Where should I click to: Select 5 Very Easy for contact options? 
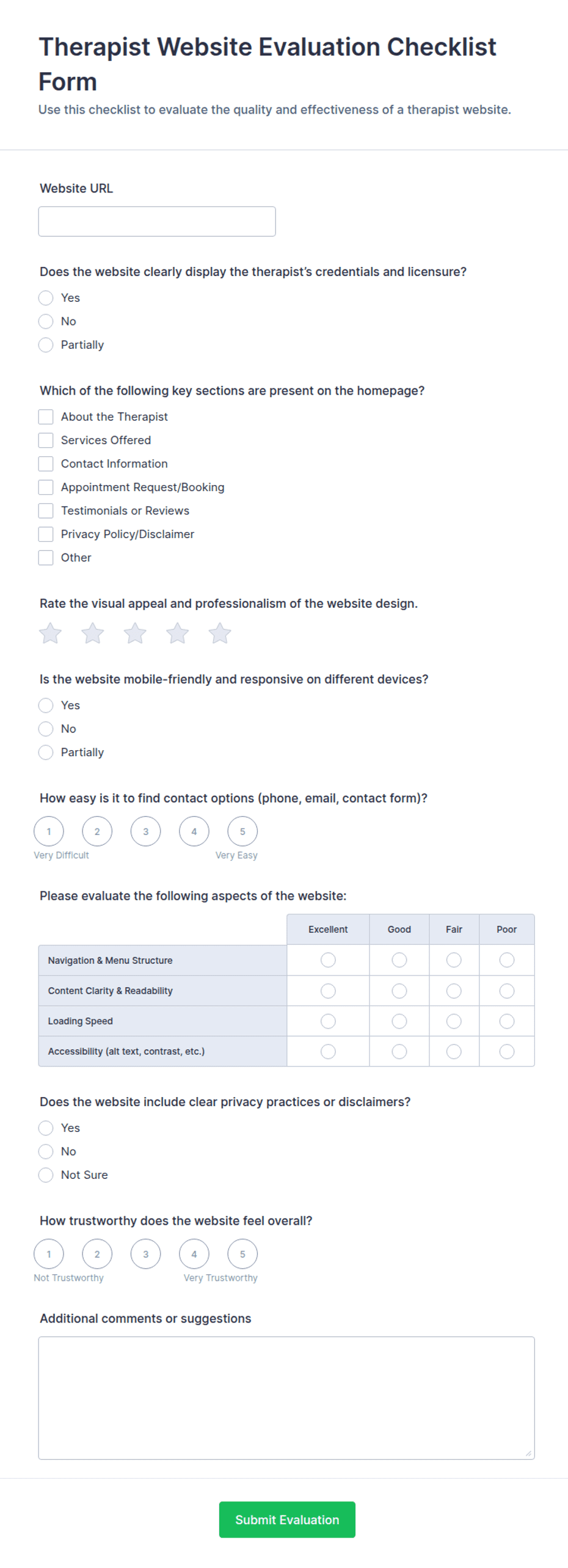(x=242, y=831)
